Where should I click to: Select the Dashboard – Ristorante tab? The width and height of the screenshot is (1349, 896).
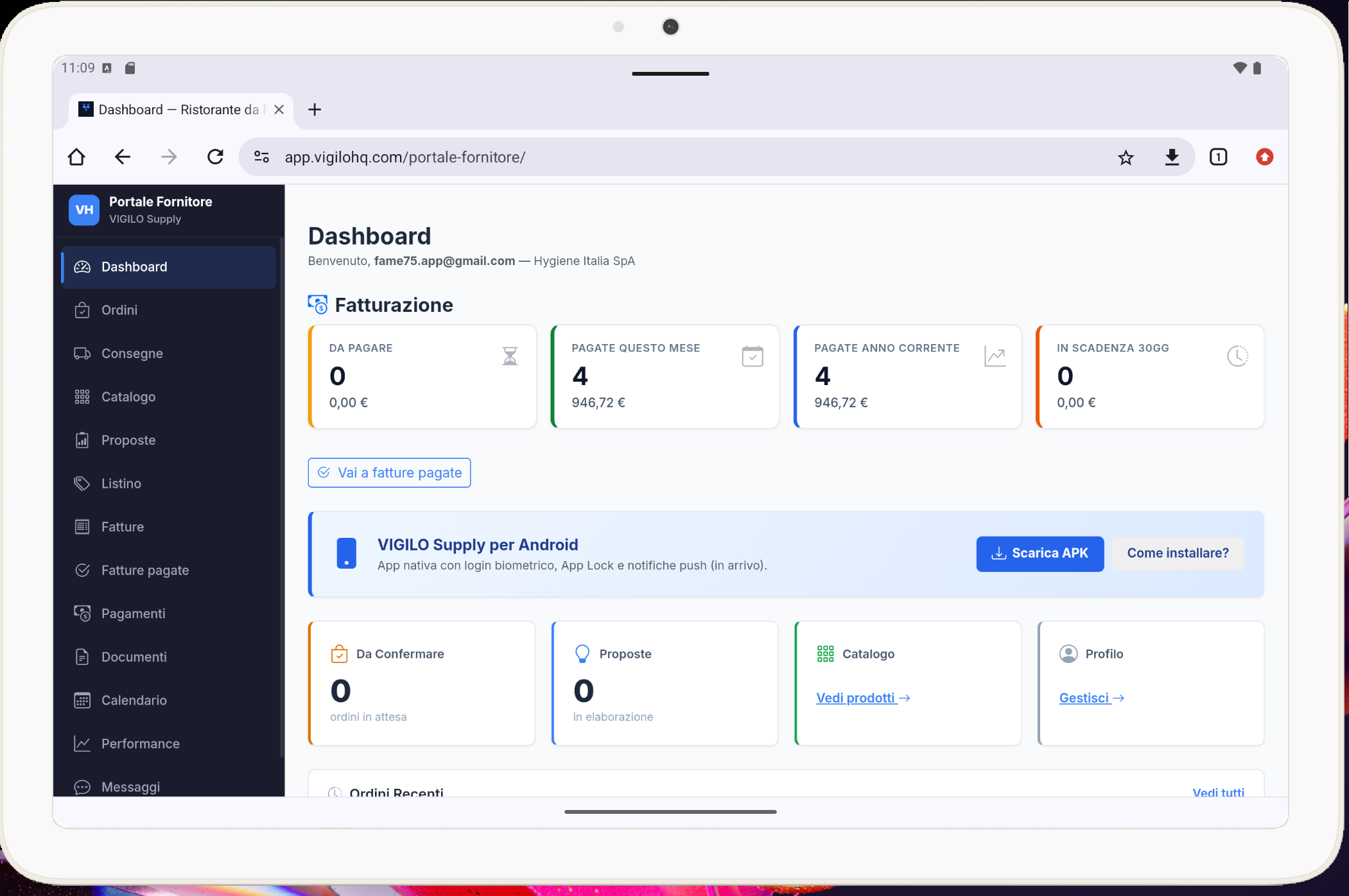coord(181,110)
